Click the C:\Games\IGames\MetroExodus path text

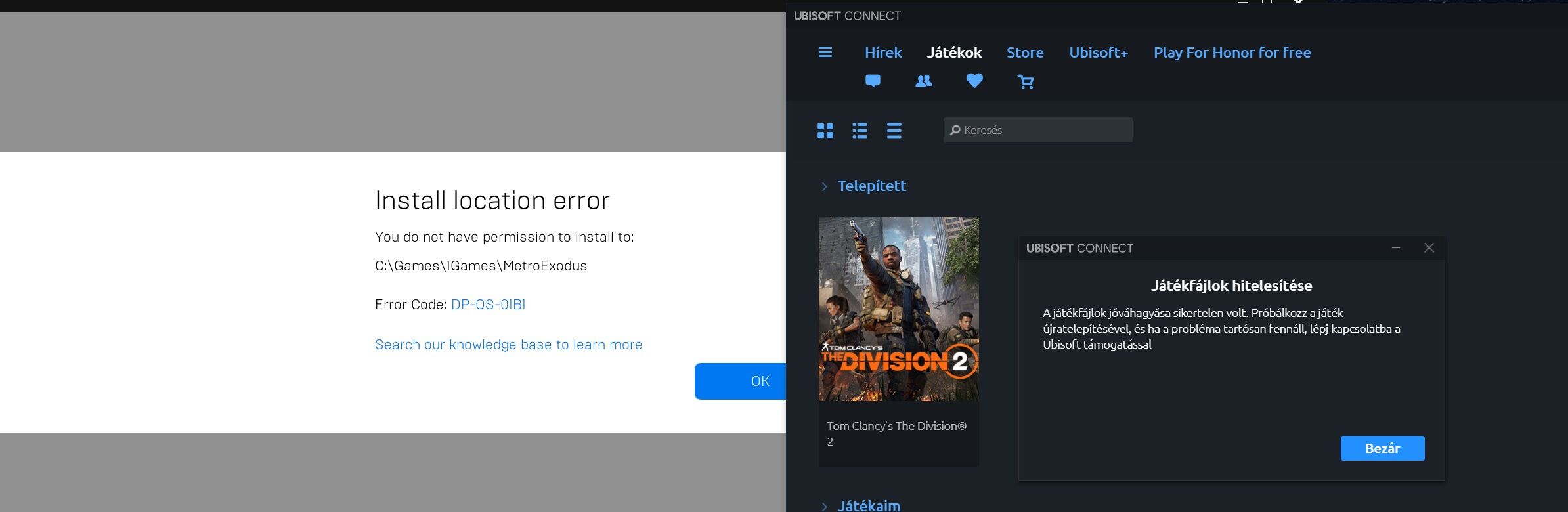coord(481,266)
